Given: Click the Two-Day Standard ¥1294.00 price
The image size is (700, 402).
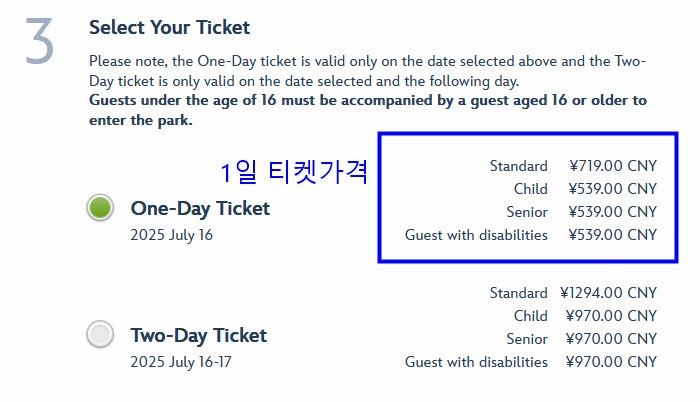Looking at the screenshot, I should coord(608,293).
